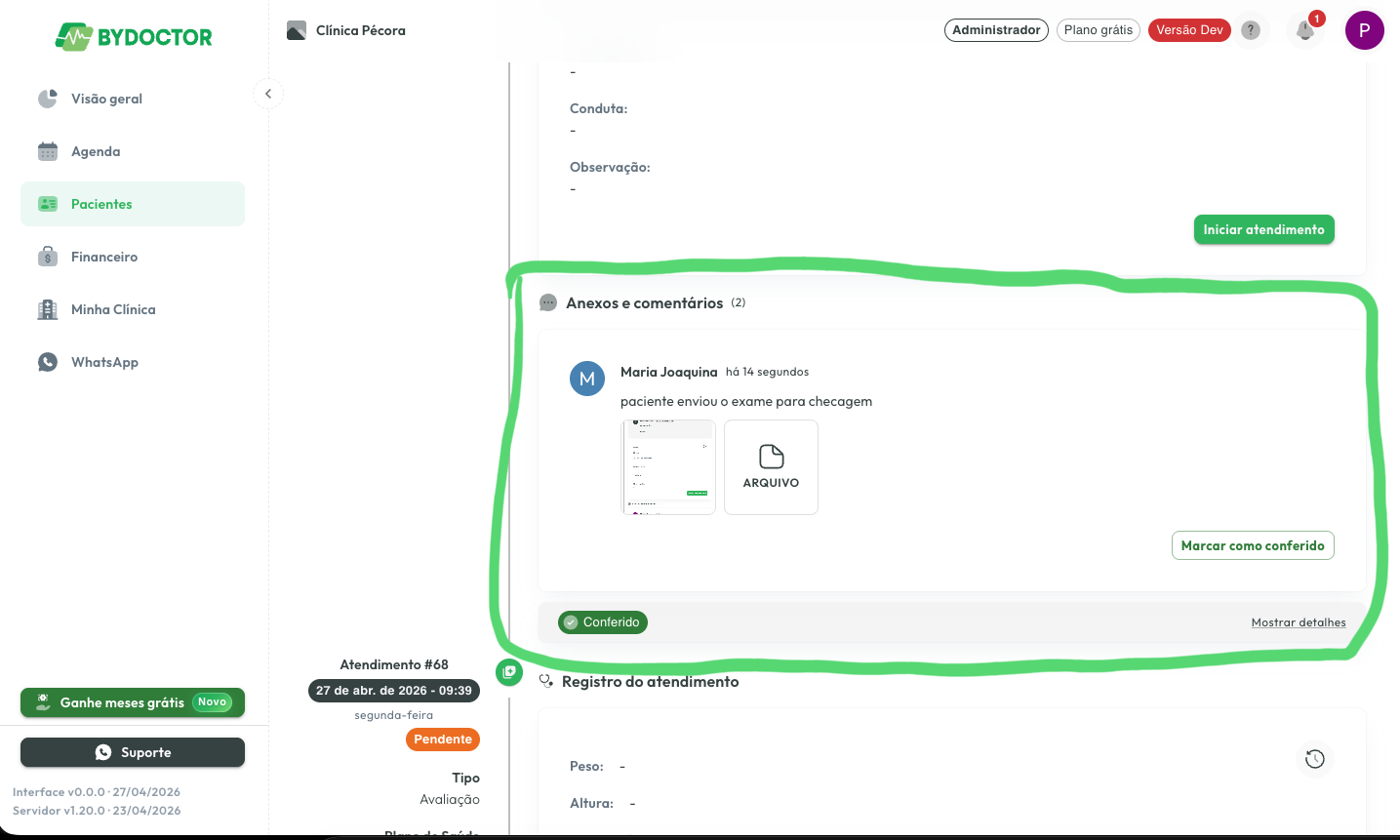Click the date 27 de abr. de 2026 - 09:39

(x=394, y=691)
